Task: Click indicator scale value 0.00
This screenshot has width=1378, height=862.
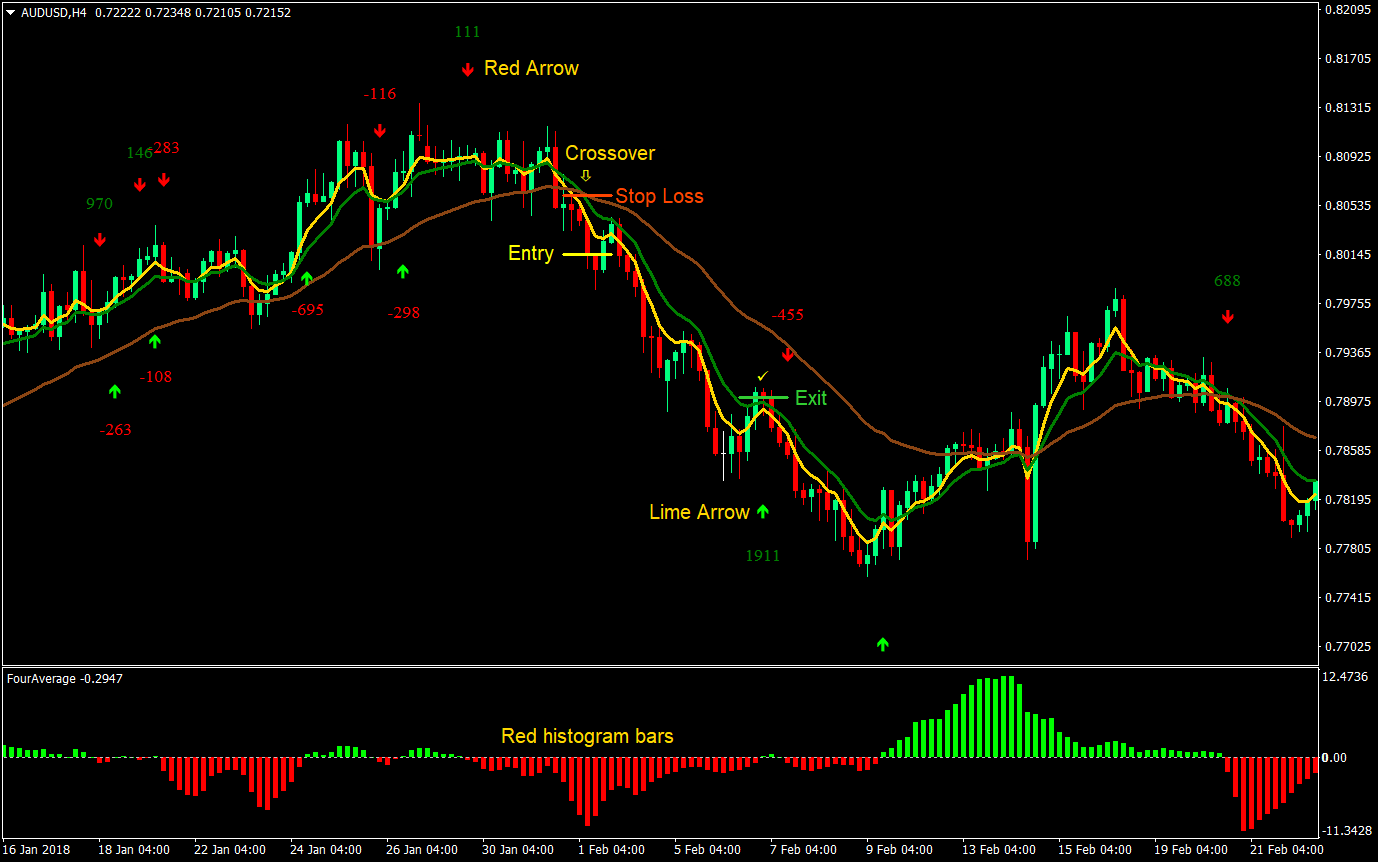Action: (x=1335, y=758)
